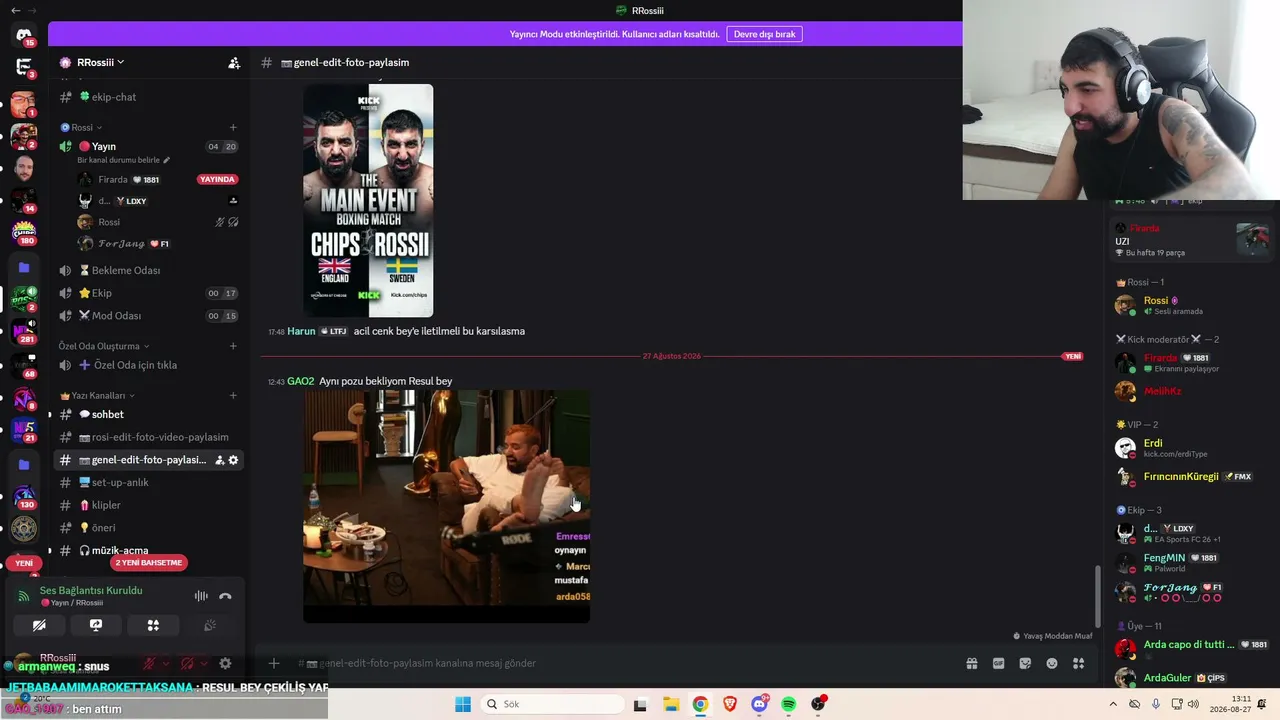Open the GIF picker
Screen dimensions: 1280x720
[x=998, y=663]
